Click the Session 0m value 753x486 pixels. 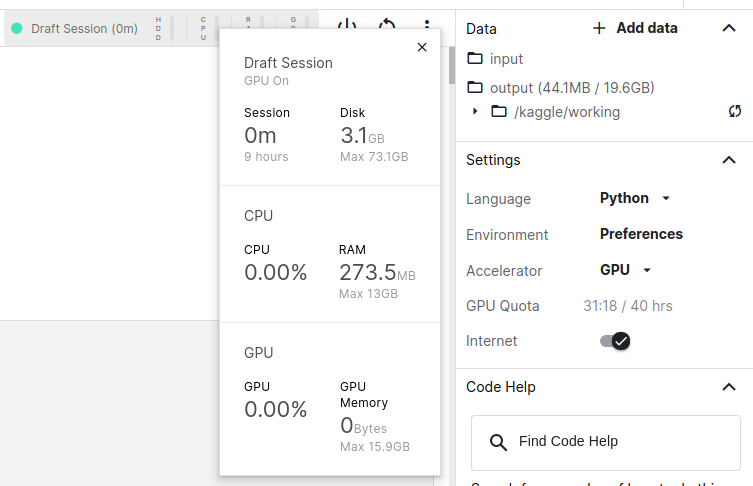click(260, 135)
